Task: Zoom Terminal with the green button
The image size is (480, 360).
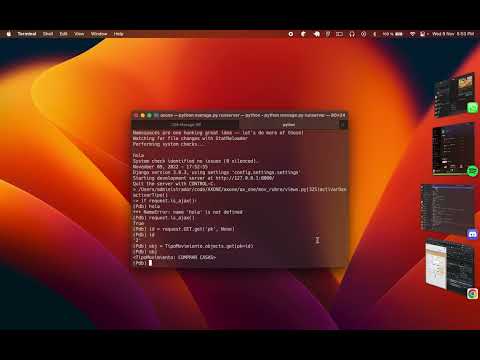Action: click(x=149, y=115)
